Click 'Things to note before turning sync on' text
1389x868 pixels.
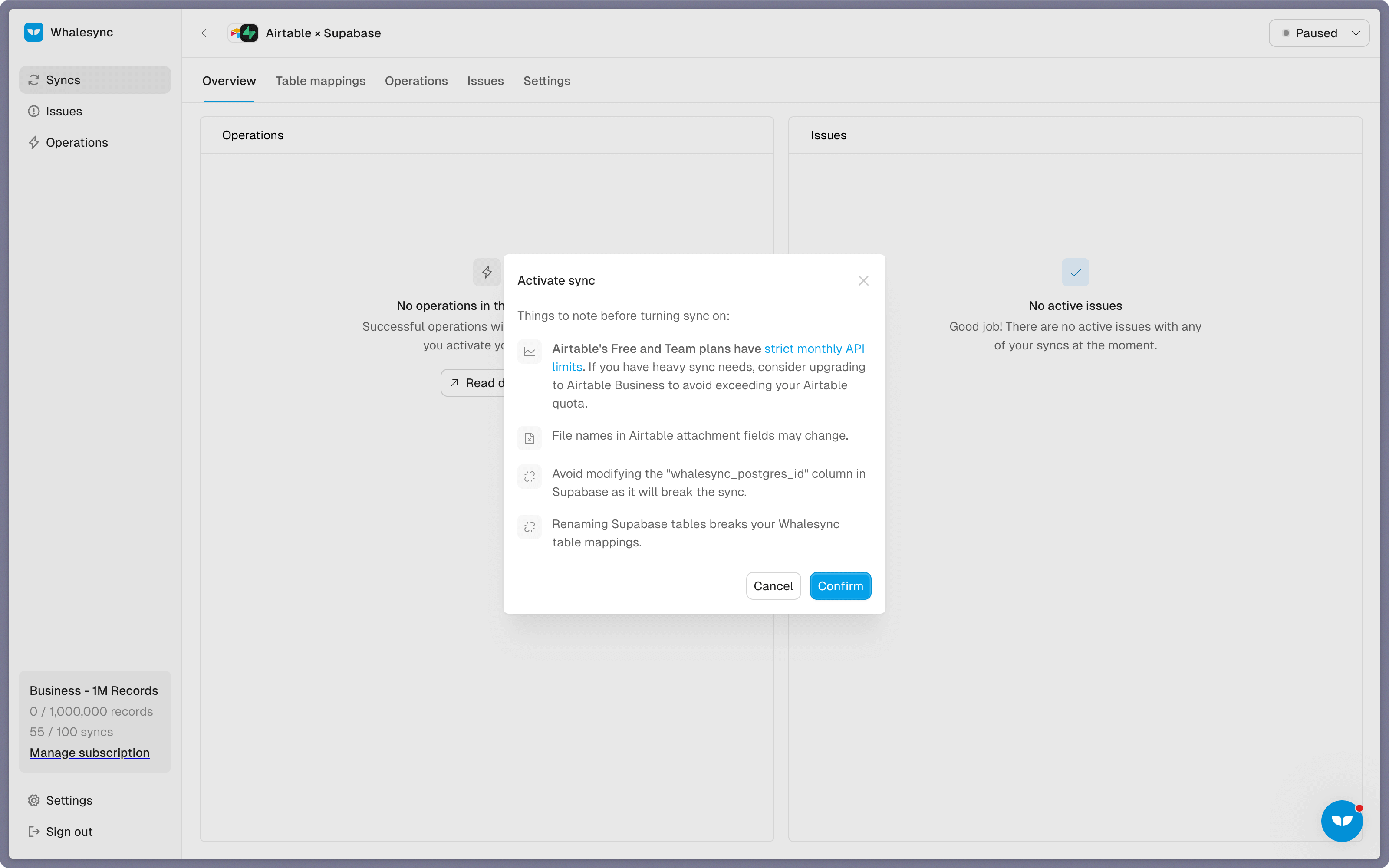623,316
